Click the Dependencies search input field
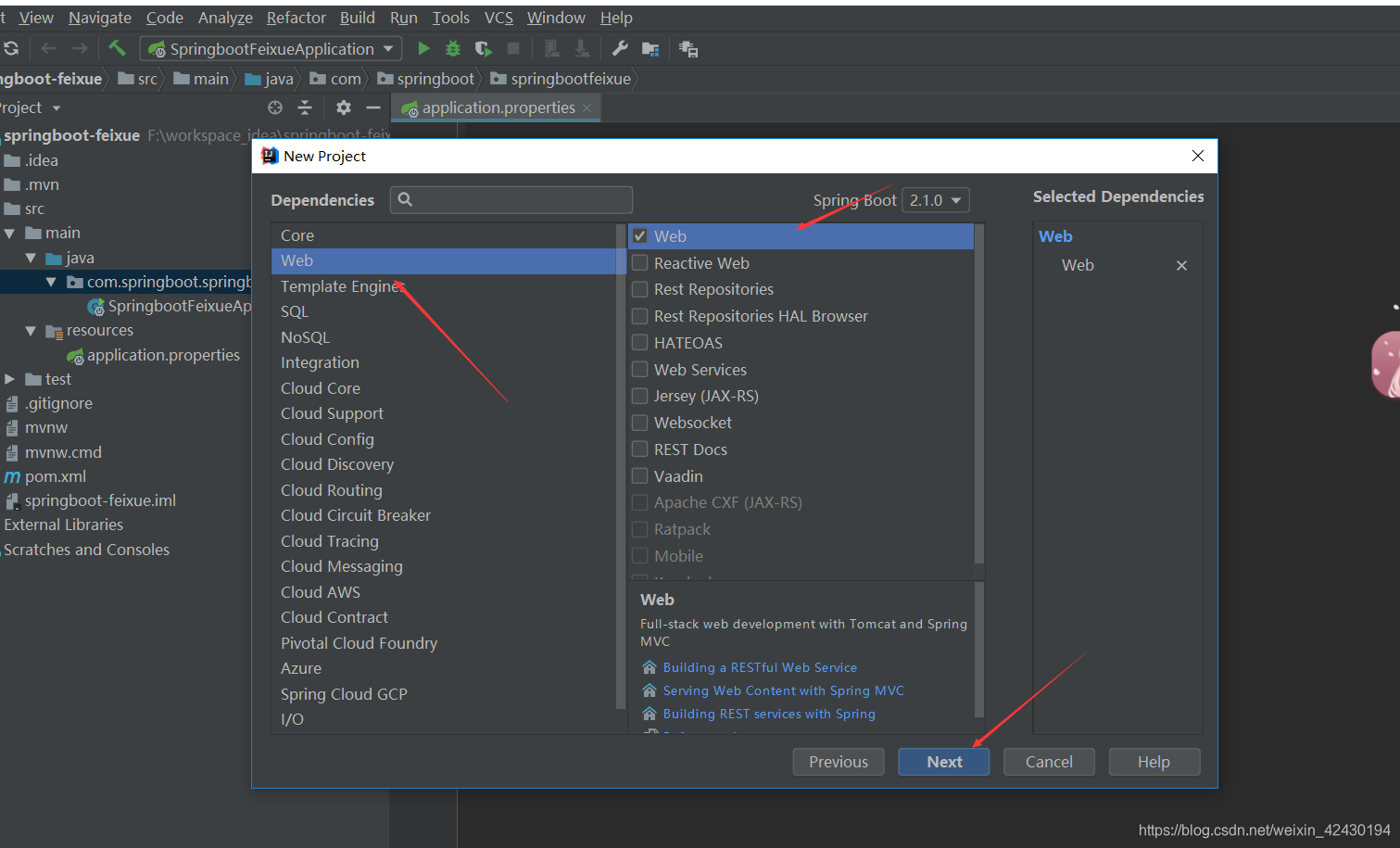Viewport: 1400px width, 848px height. [x=511, y=199]
